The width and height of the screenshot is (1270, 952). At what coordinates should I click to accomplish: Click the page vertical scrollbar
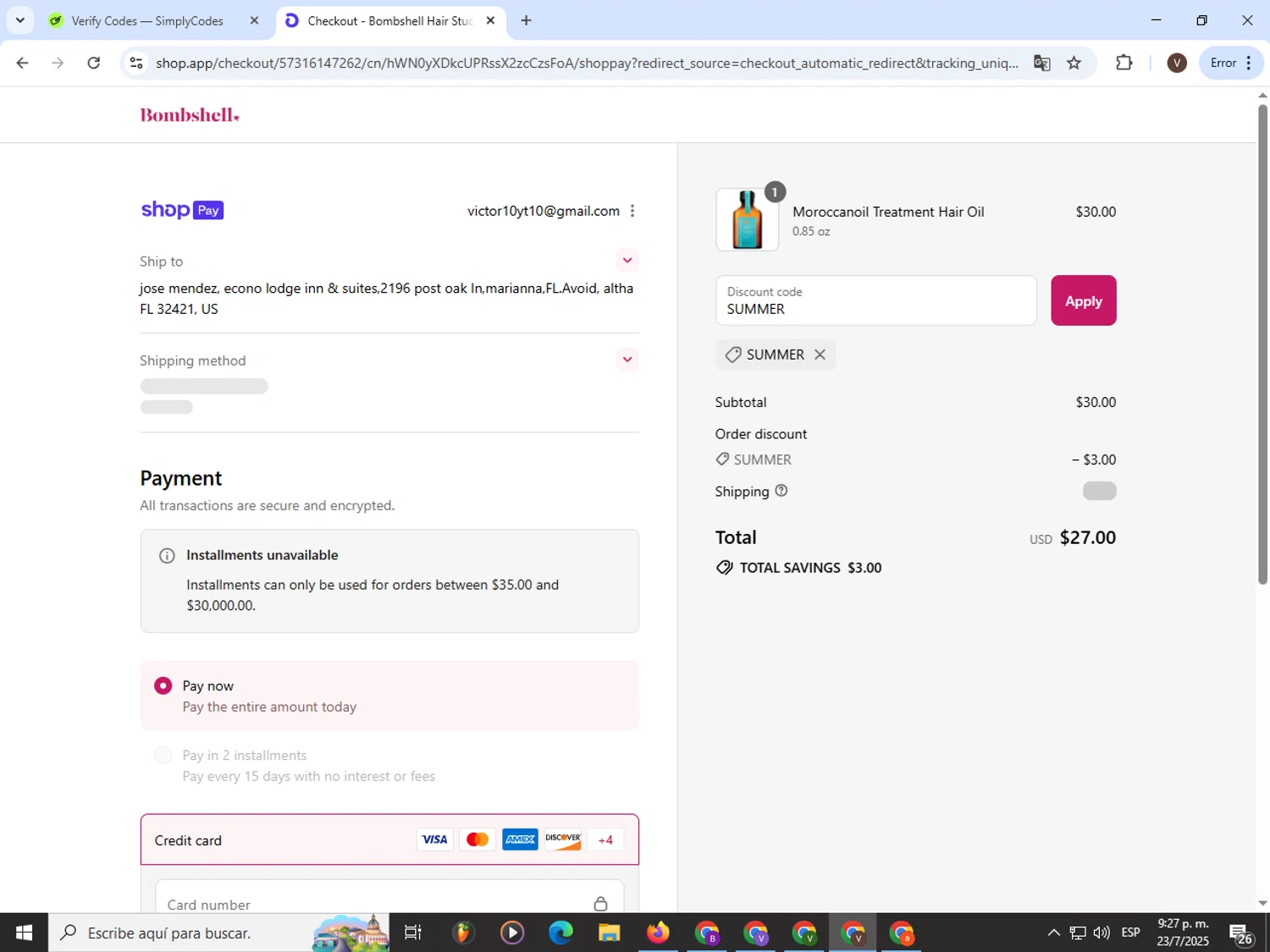[1262, 343]
